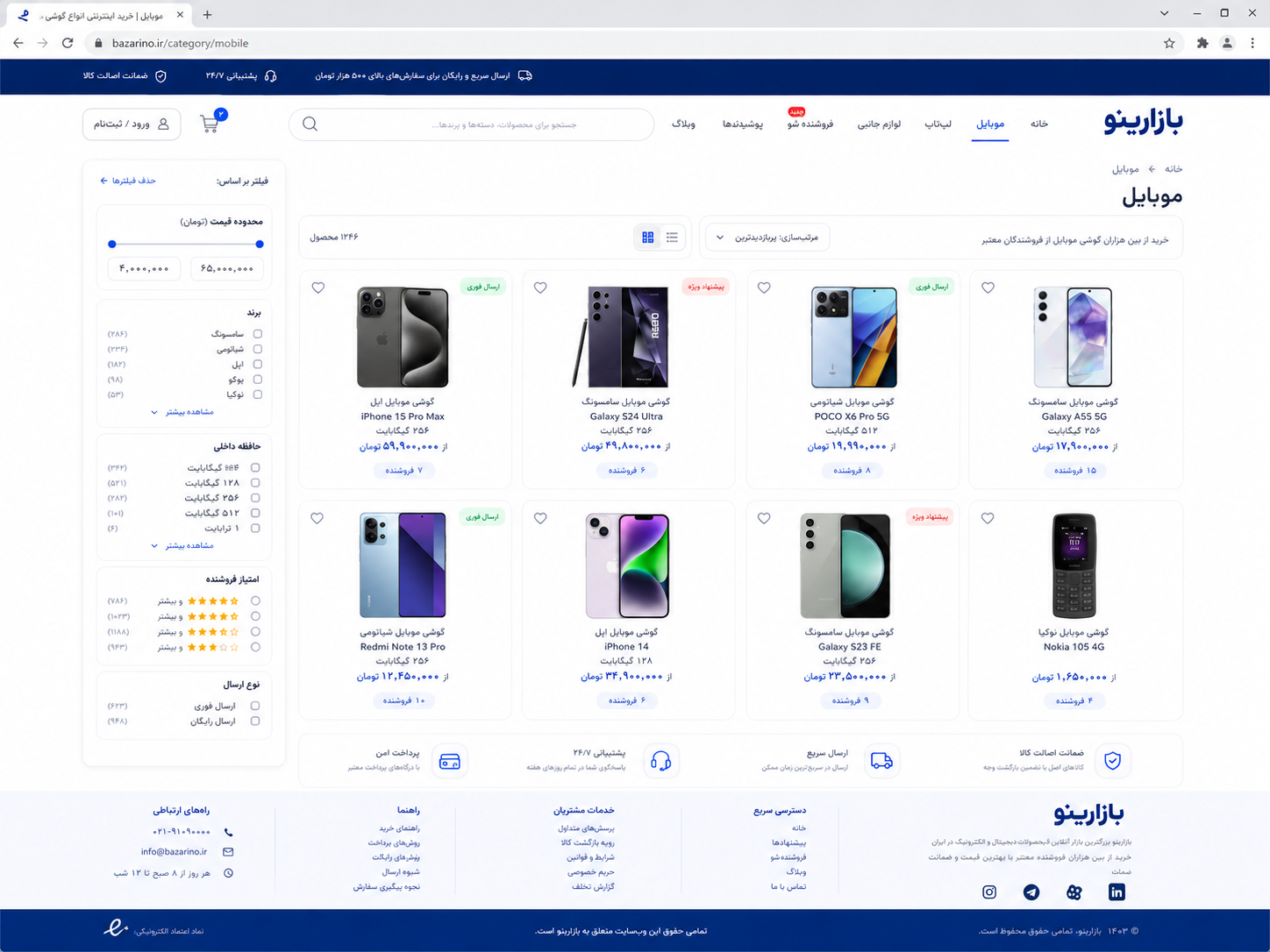Enable the instant delivery filter checkbox
The width and height of the screenshot is (1270, 952).
[x=255, y=706]
